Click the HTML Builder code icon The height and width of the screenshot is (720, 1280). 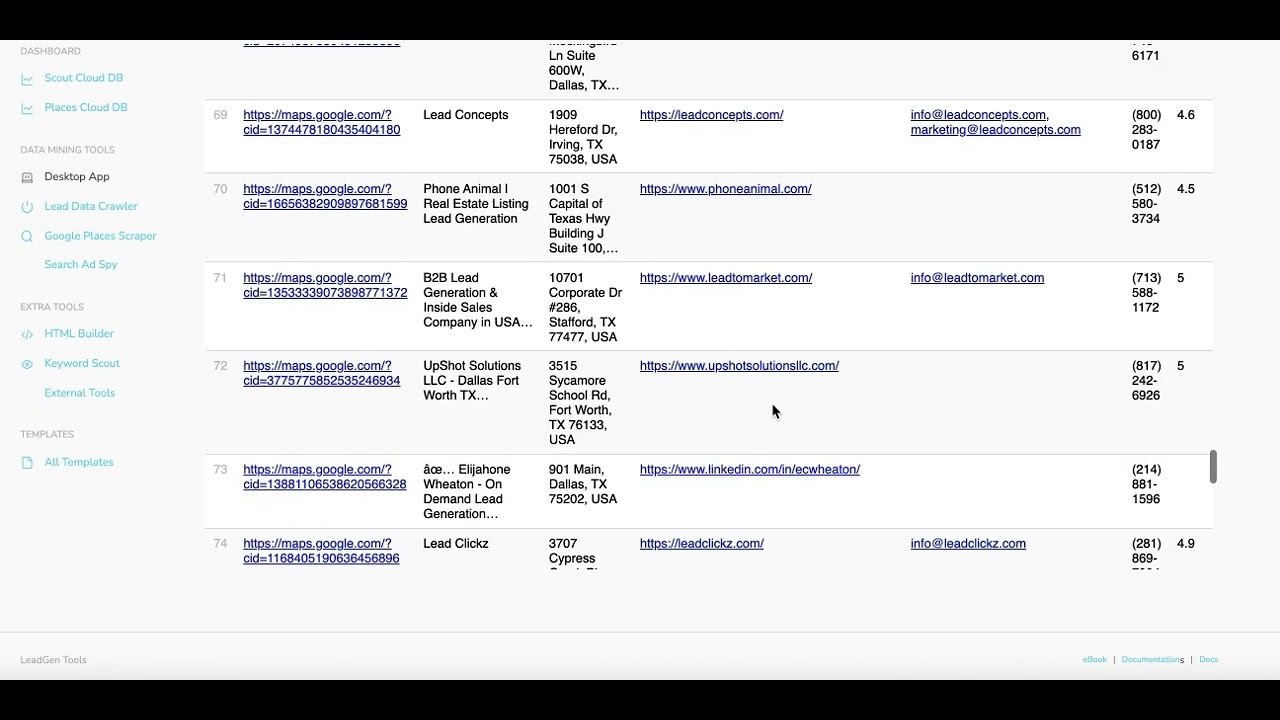(x=27, y=334)
